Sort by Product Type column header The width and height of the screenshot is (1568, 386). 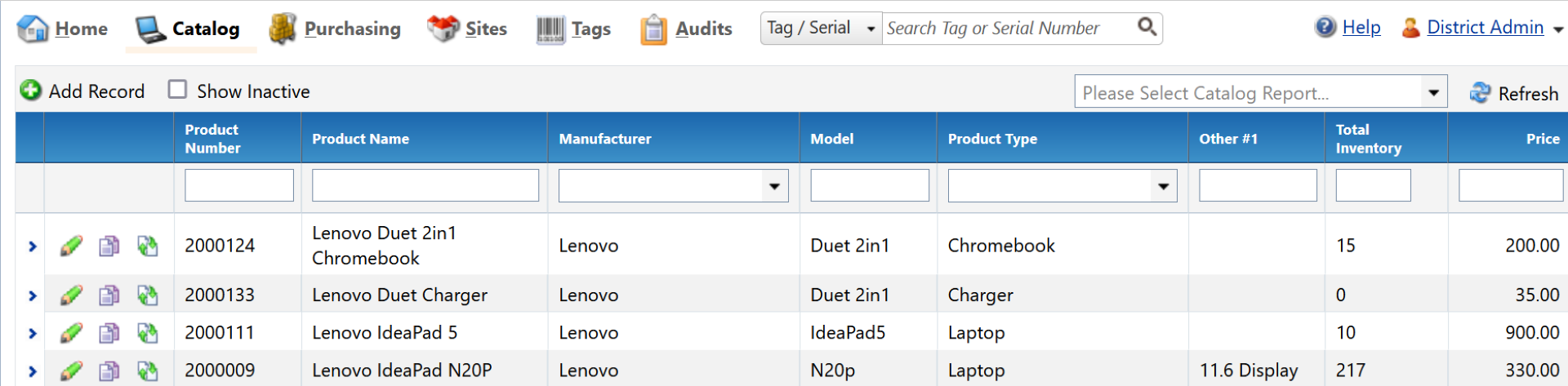992,139
